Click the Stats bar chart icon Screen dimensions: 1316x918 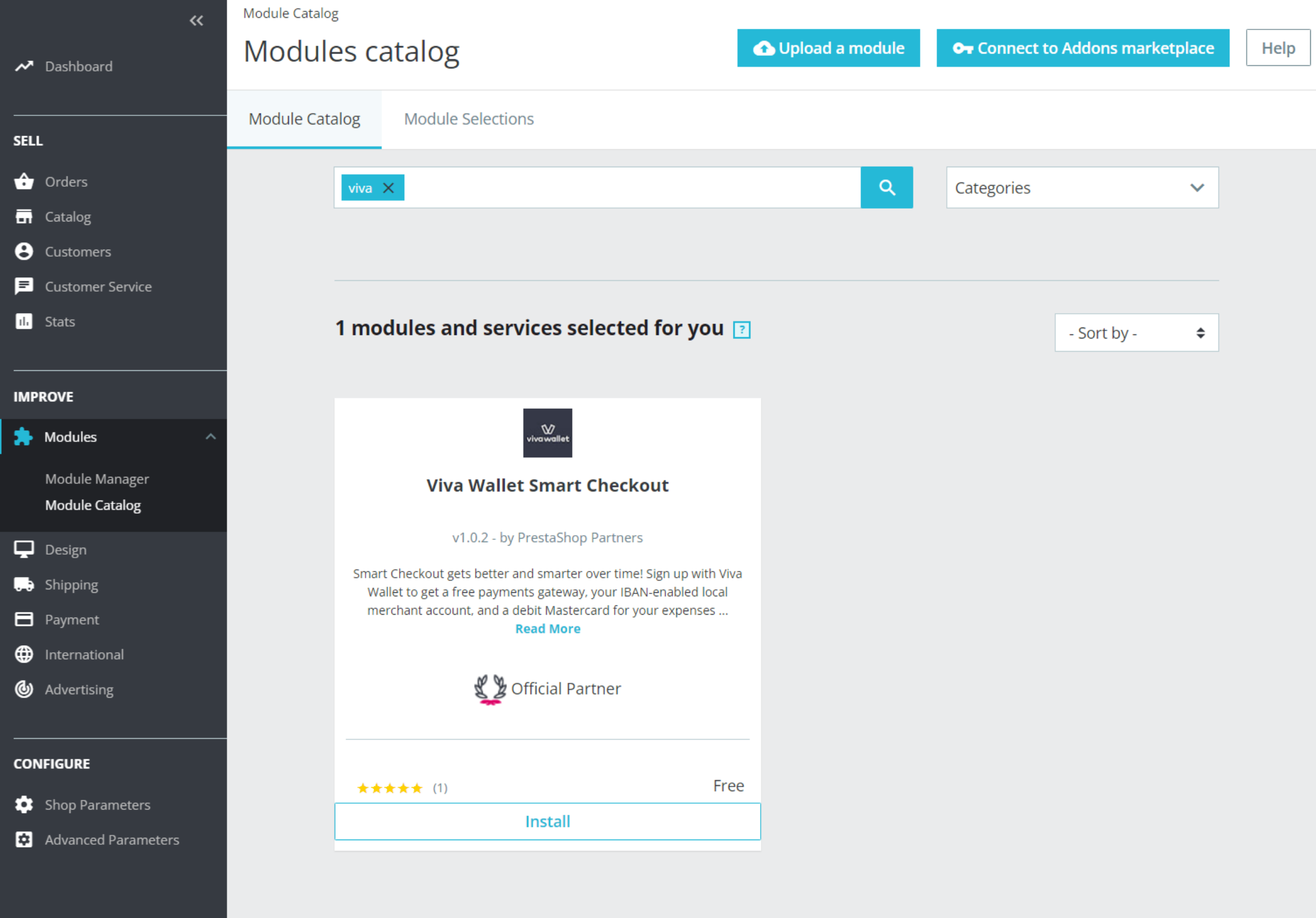[24, 321]
